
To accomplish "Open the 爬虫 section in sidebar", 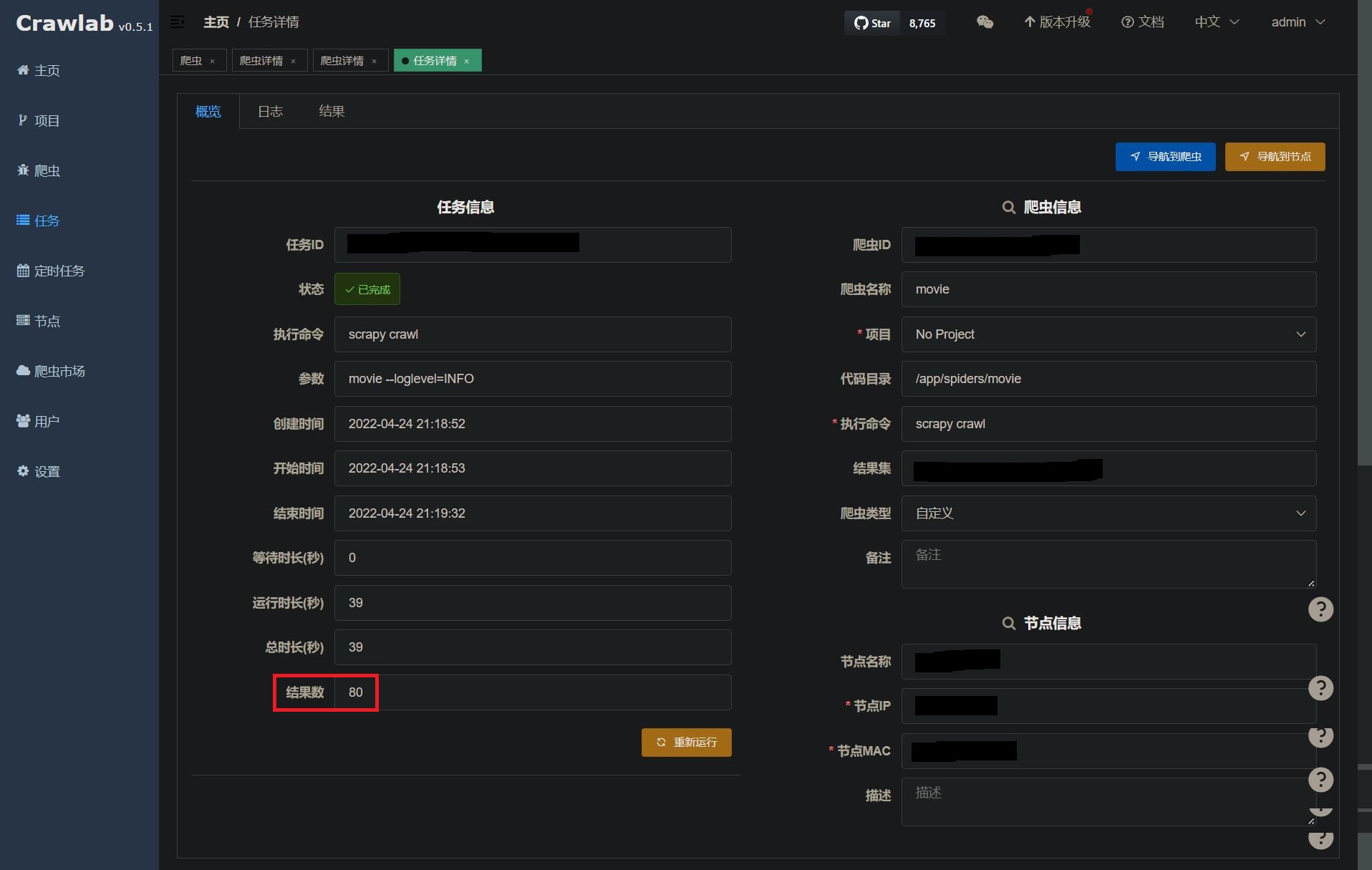I will pyautogui.click(x=47, y=170).
